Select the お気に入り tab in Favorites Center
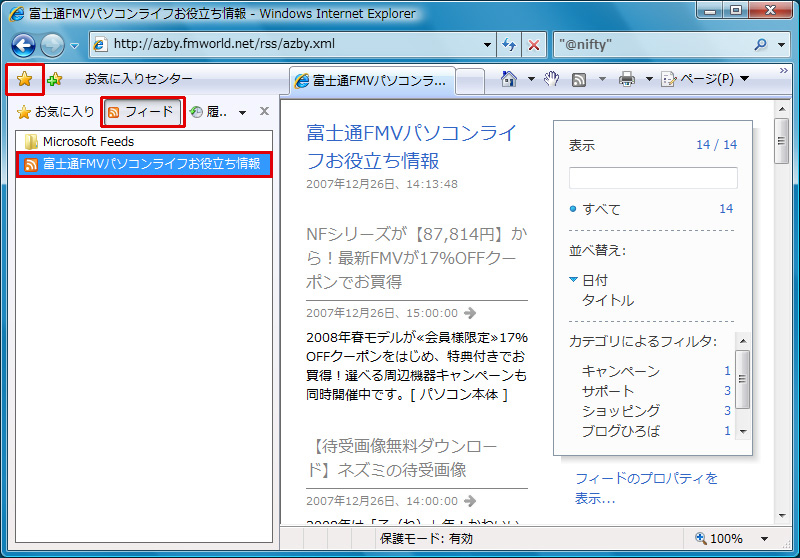Image resolution: width=800 pixels, height=558 pixels. (56, 112)
